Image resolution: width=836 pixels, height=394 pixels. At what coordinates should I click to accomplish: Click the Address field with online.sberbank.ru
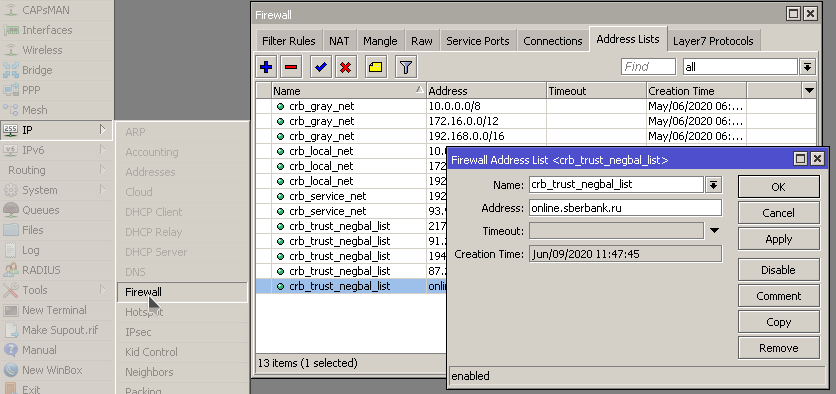625,208
